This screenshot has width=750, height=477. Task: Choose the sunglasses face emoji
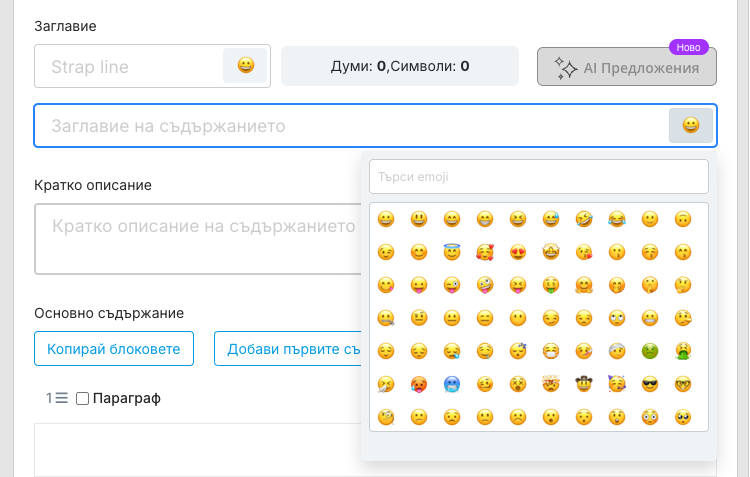[x=650, y=384]
